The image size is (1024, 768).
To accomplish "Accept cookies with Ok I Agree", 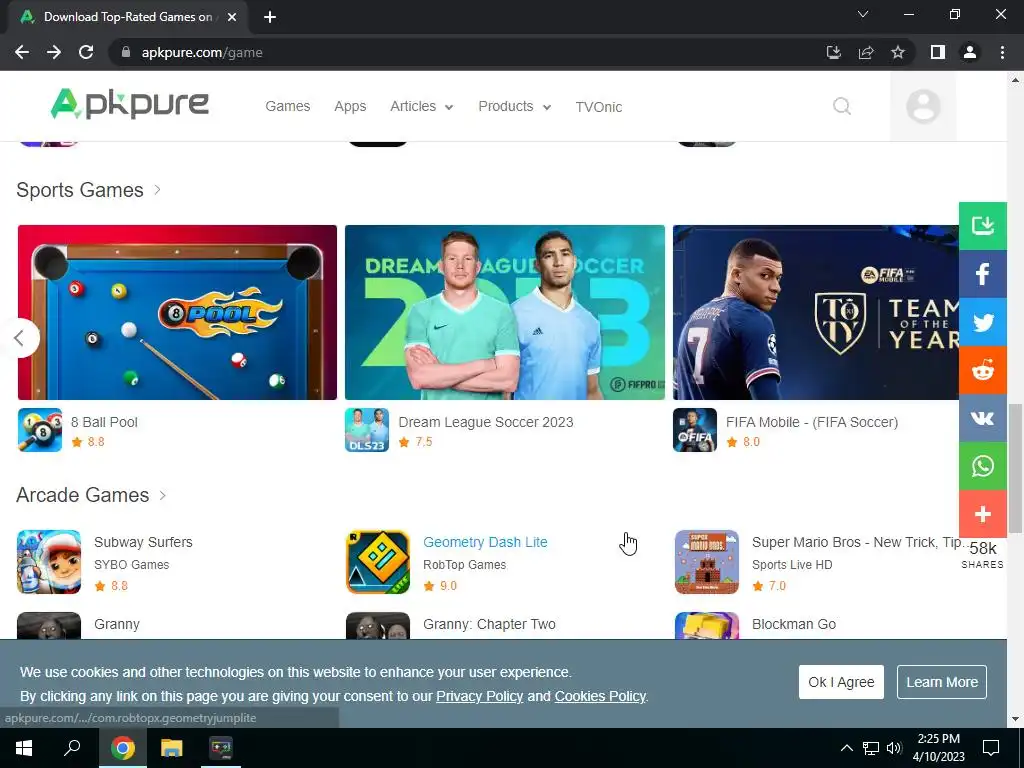I will point(841,682).
